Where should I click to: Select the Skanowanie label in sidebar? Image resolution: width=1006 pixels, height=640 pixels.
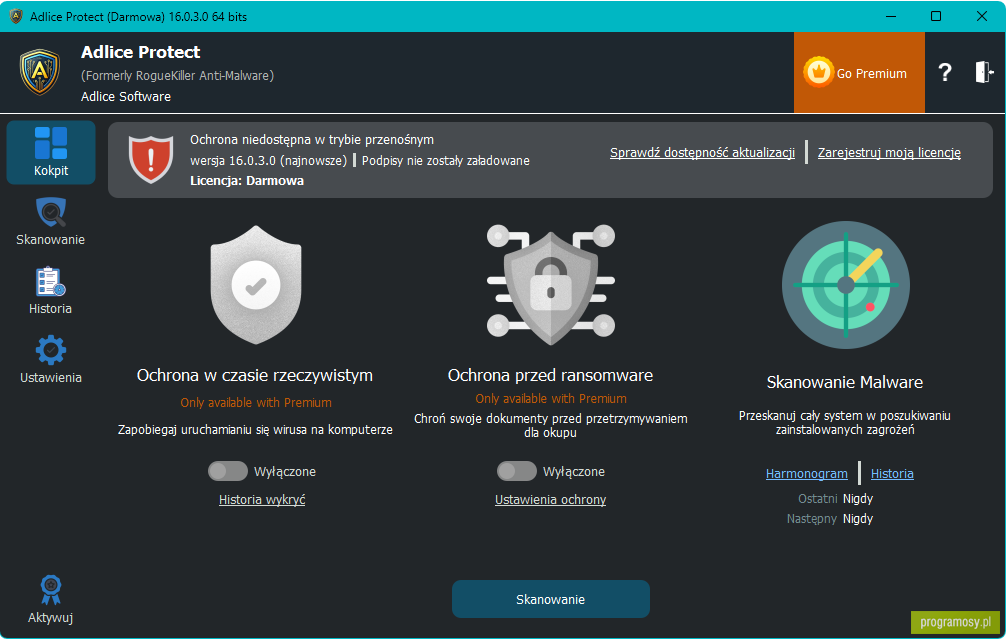[51, 240]
